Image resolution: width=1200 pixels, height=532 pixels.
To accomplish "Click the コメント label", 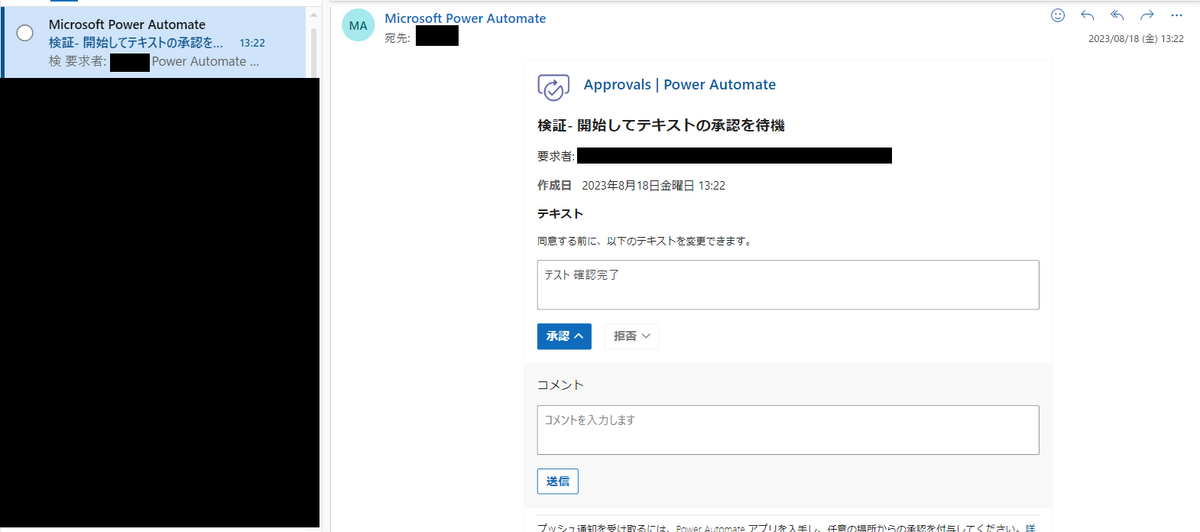I will (560, 385).
